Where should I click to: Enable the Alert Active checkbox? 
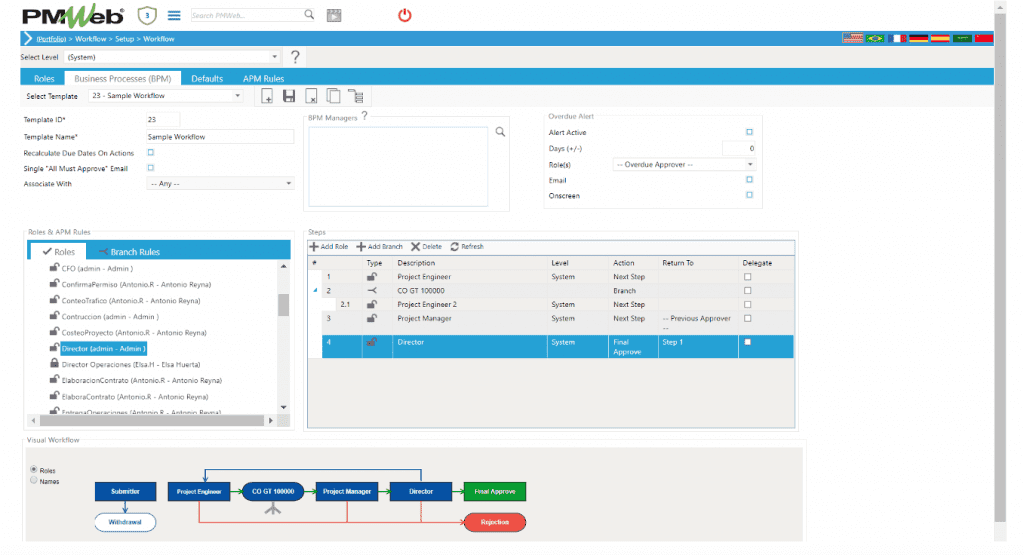749,132
